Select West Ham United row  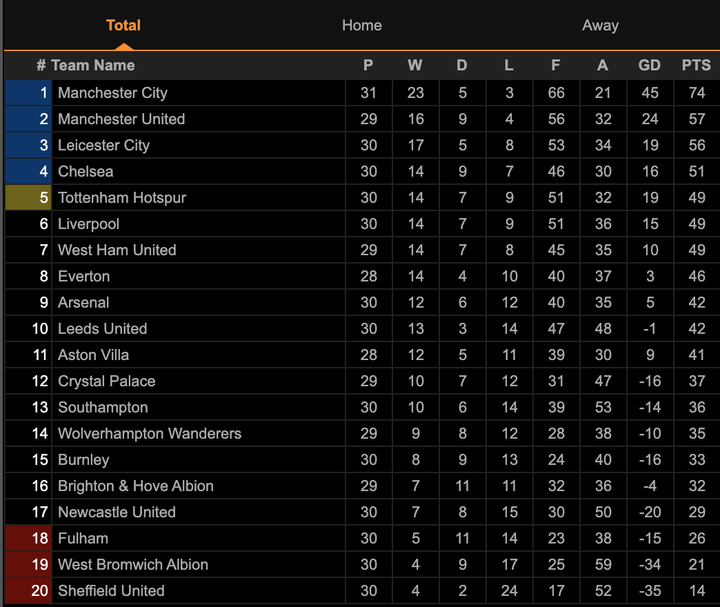(116, 250)
